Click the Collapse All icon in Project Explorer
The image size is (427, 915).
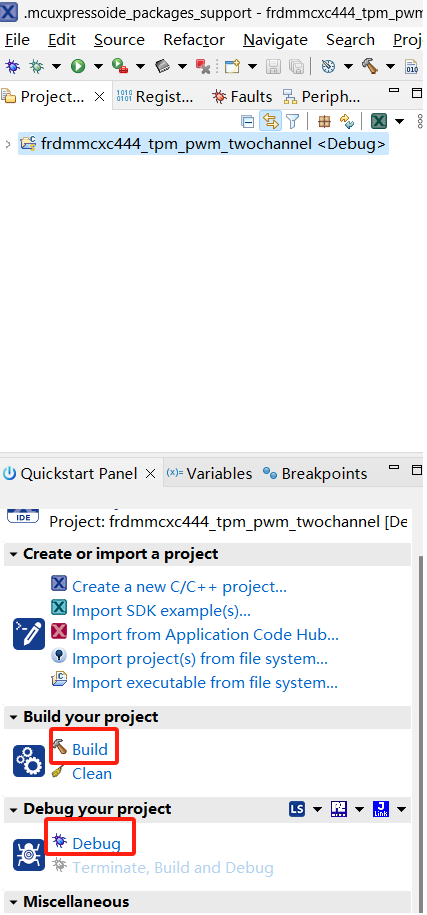tap(248, 121)
